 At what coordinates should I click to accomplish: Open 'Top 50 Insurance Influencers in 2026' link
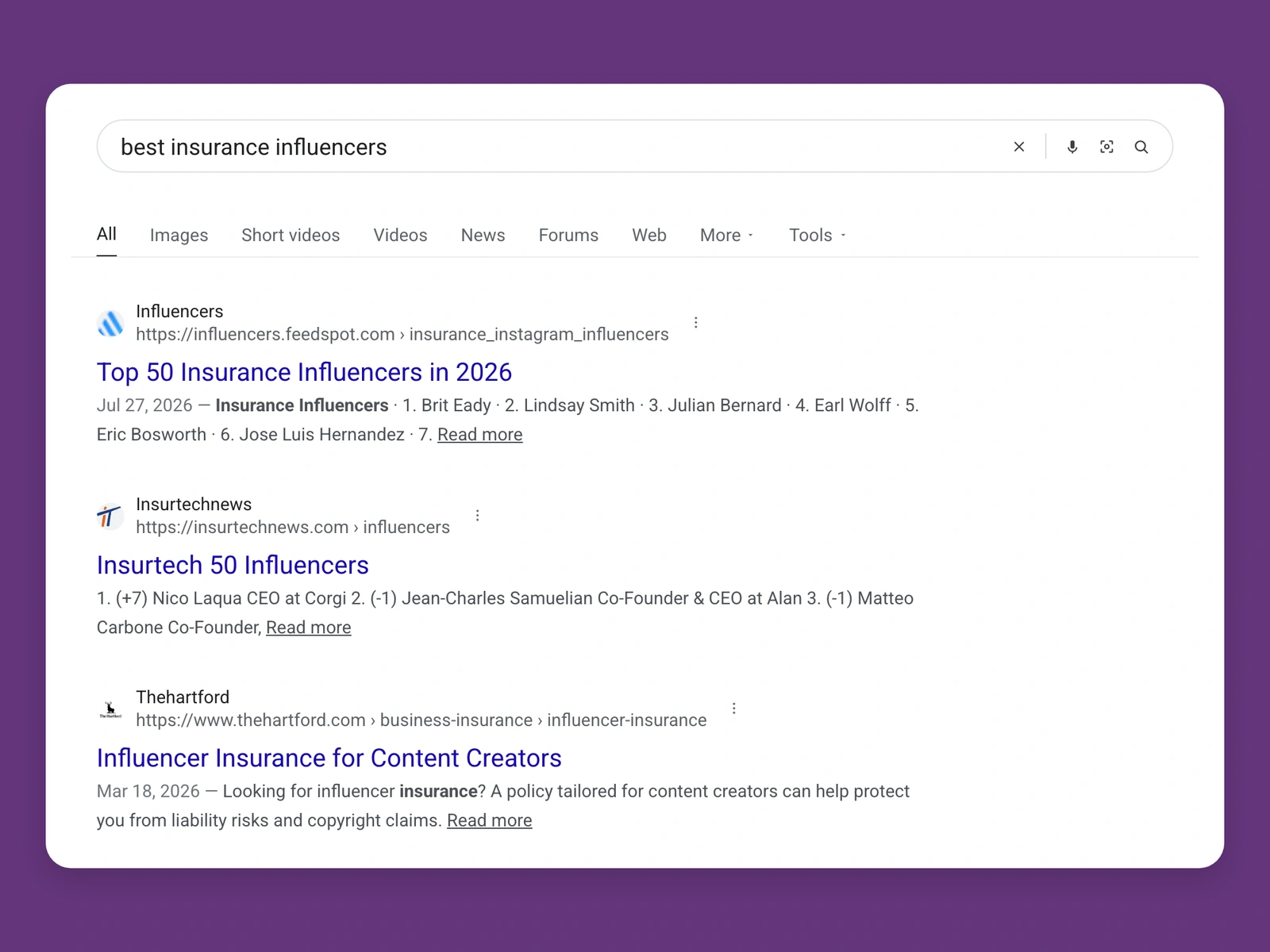click(304, 372)
